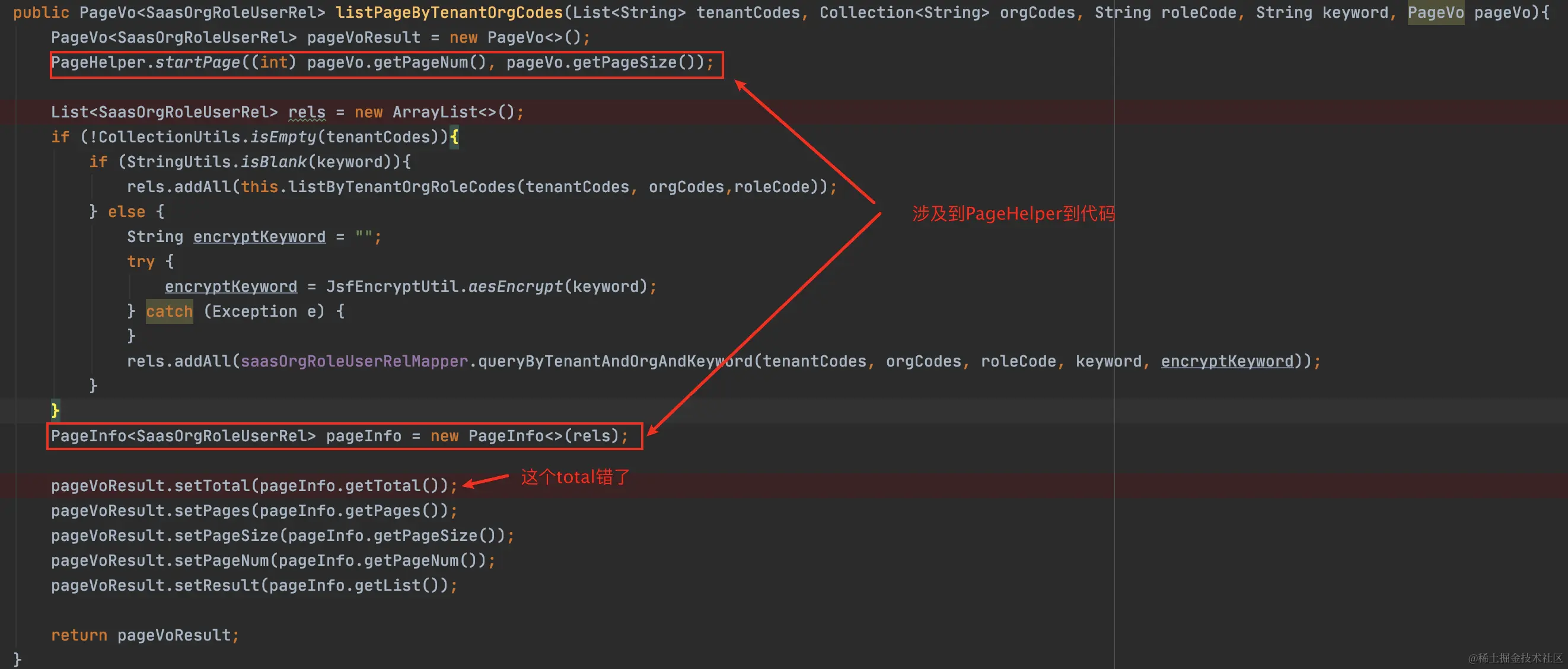1568x669 pixels.
Task: Click the yellow closing brace highlight
Action: (x=55, y=410)
